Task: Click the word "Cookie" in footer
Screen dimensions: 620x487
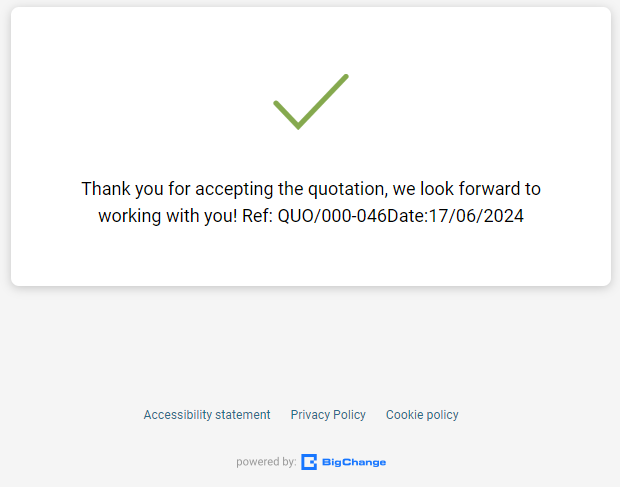Action: [x=404, y=415]
